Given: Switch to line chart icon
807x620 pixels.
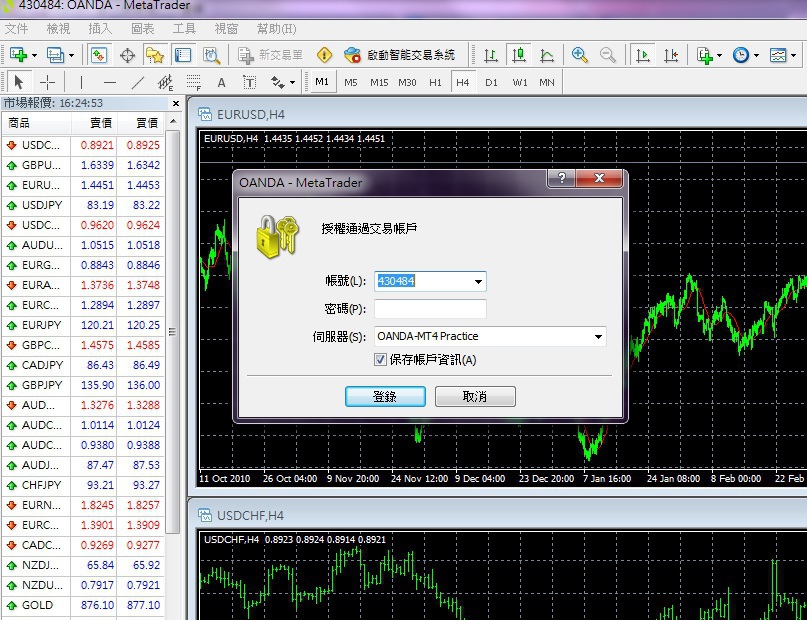Looking at the screenshot, I should click(547, 55).
